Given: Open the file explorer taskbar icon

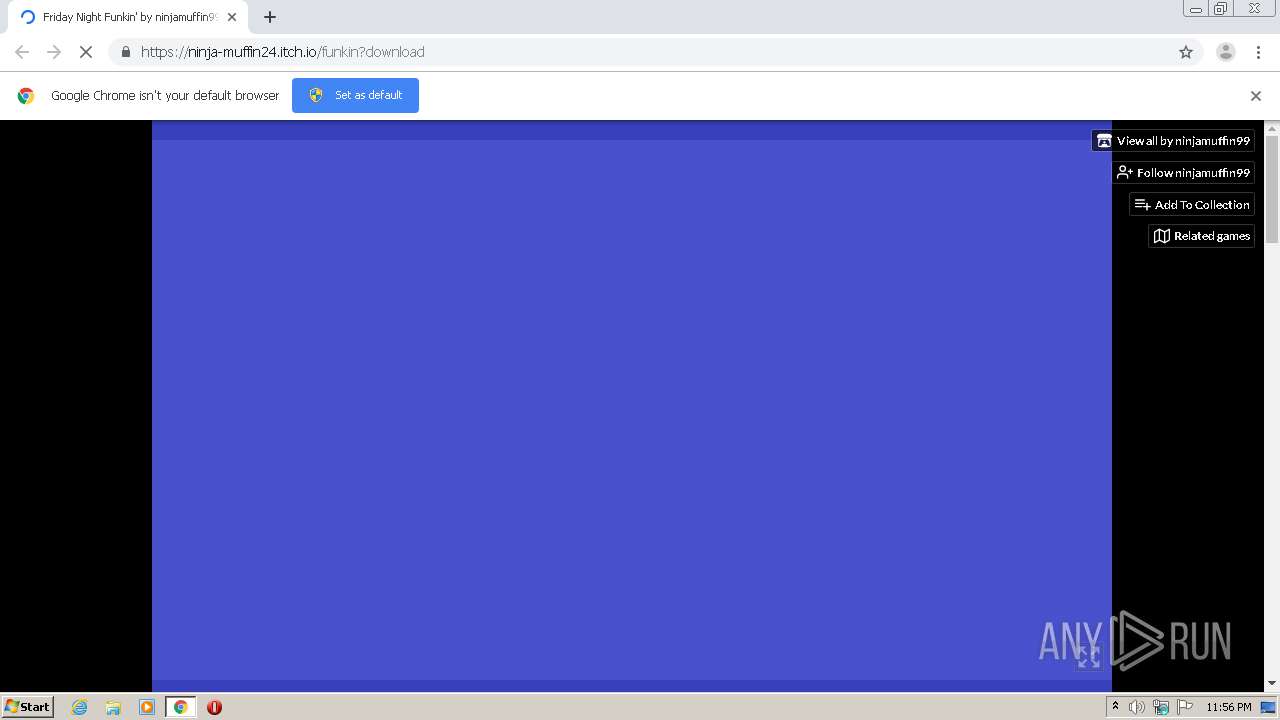Looking at the screenshot, I should click(x=113, y=707).
